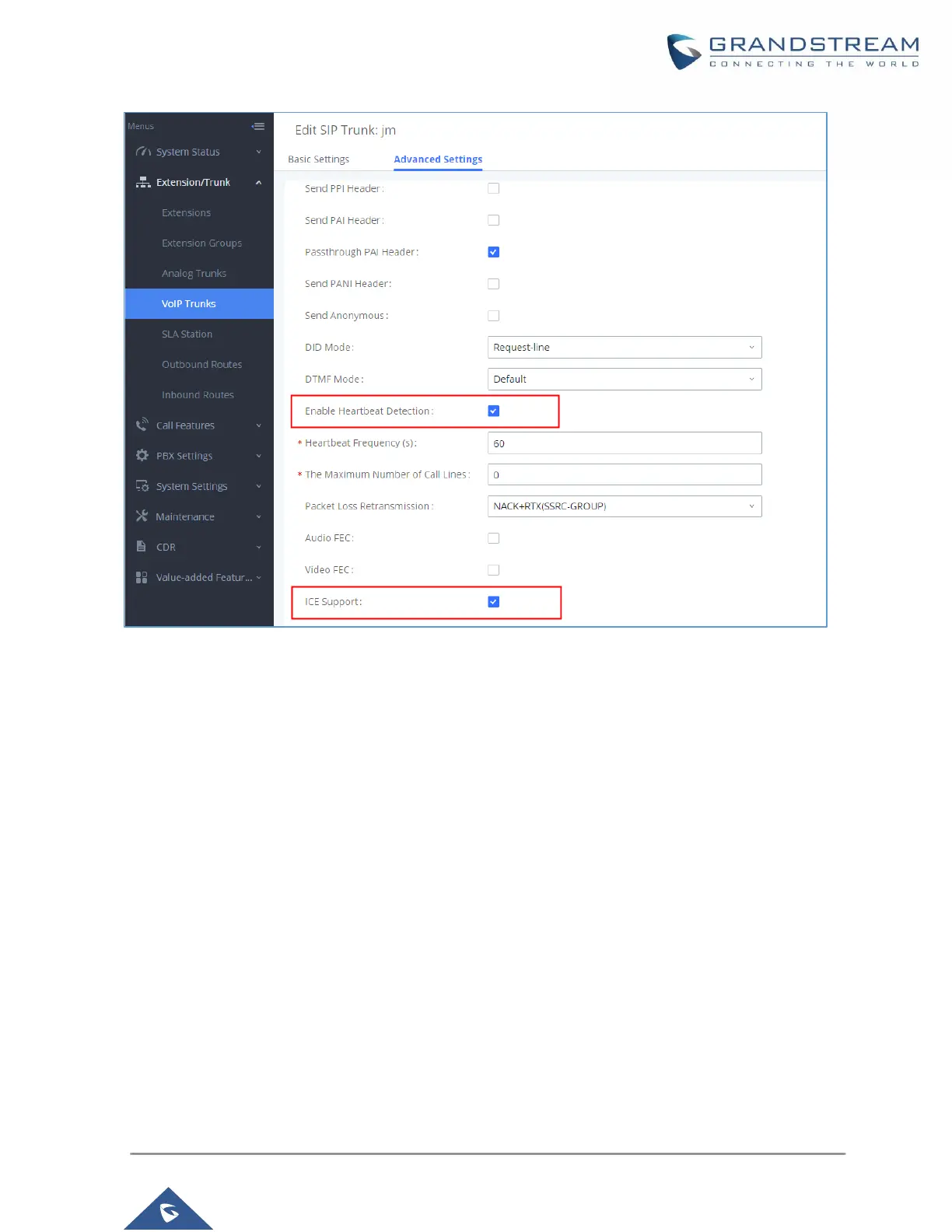This screenshot has width=952, height=1232.
Task: Click the DID Mode label
Action: click(x=329, y=347)
